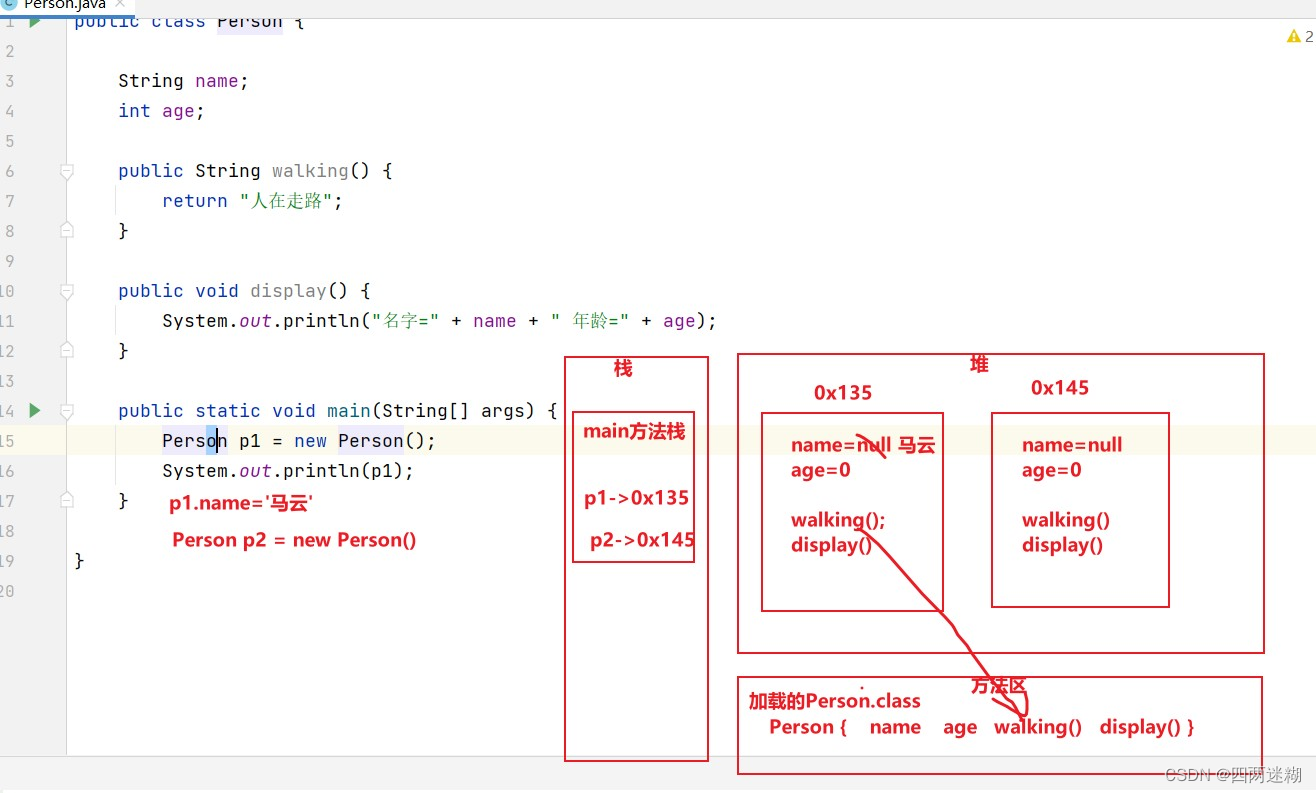The width and height of the screenshot is (1316, 793).
Task: Click 'Person' in public class Person declaration
Action: coord(250,21)
